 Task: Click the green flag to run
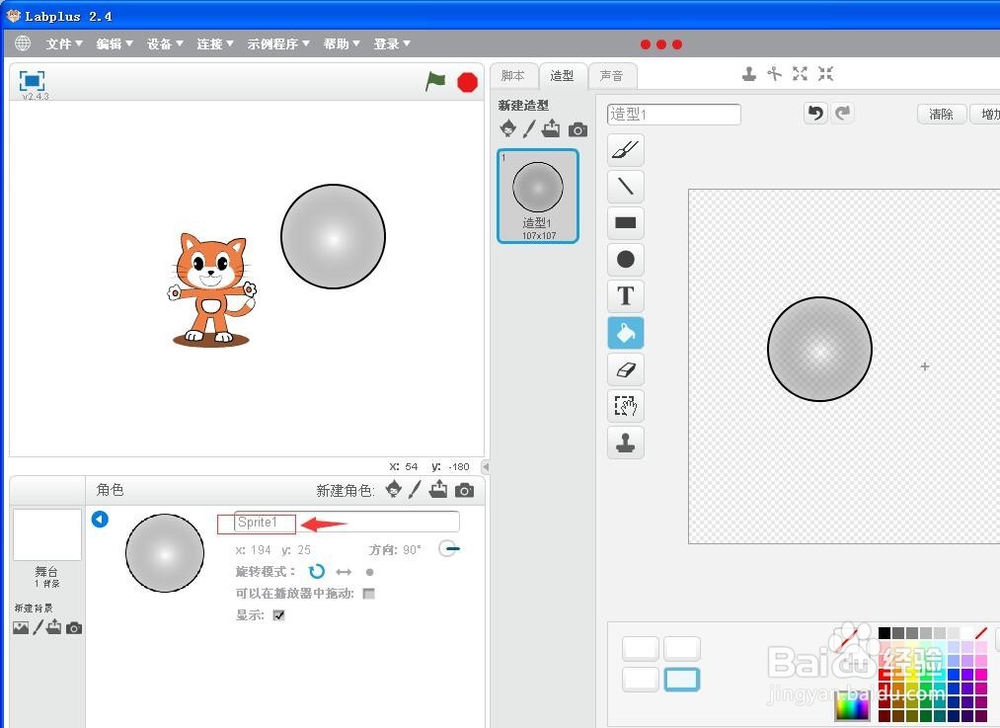click(436, 81)
